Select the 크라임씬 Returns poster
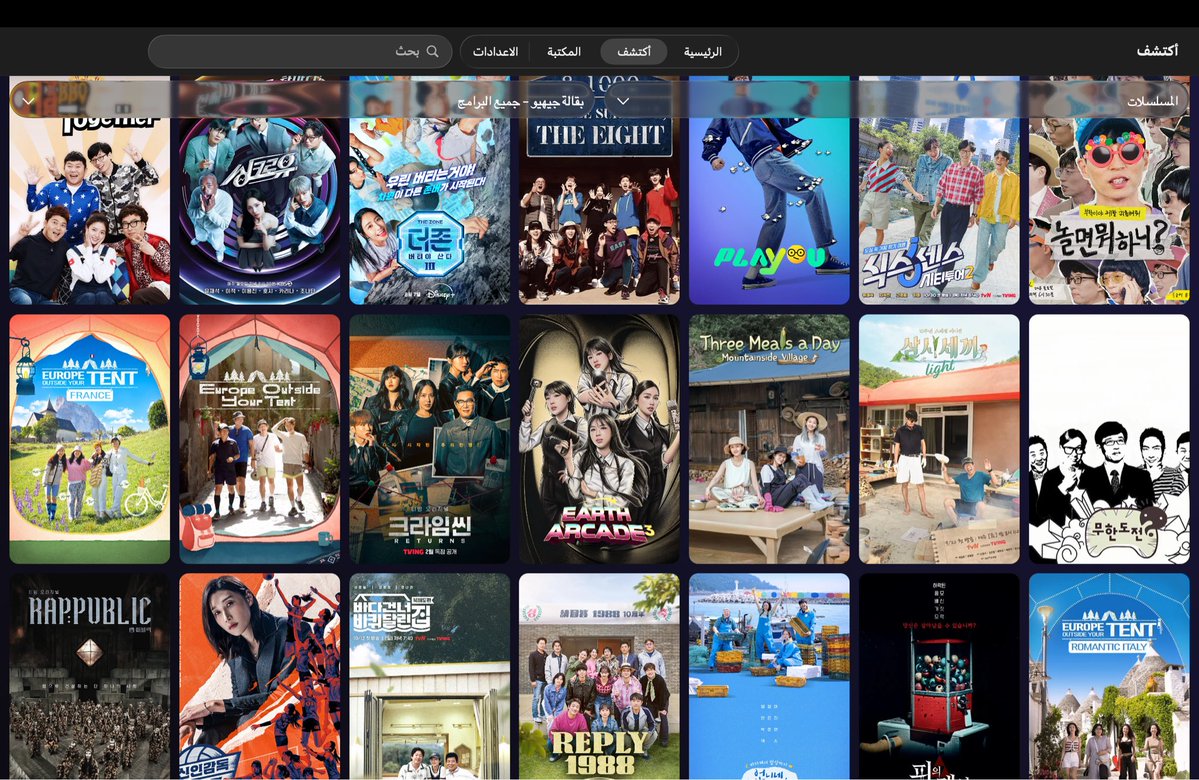The image size is (1199, 780). coord(430,439)
